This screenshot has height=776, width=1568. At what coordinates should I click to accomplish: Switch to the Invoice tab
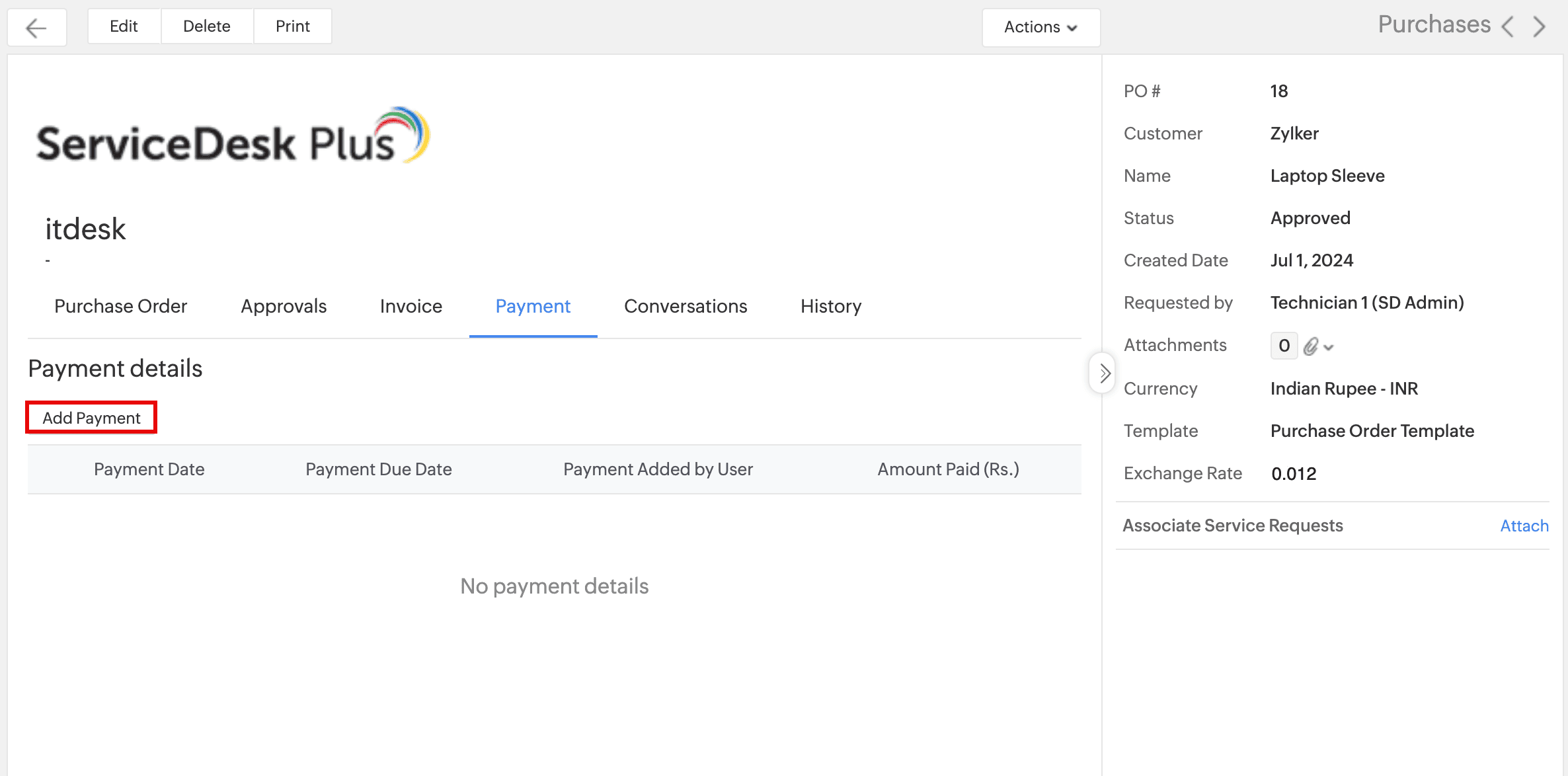coord(411,306)
